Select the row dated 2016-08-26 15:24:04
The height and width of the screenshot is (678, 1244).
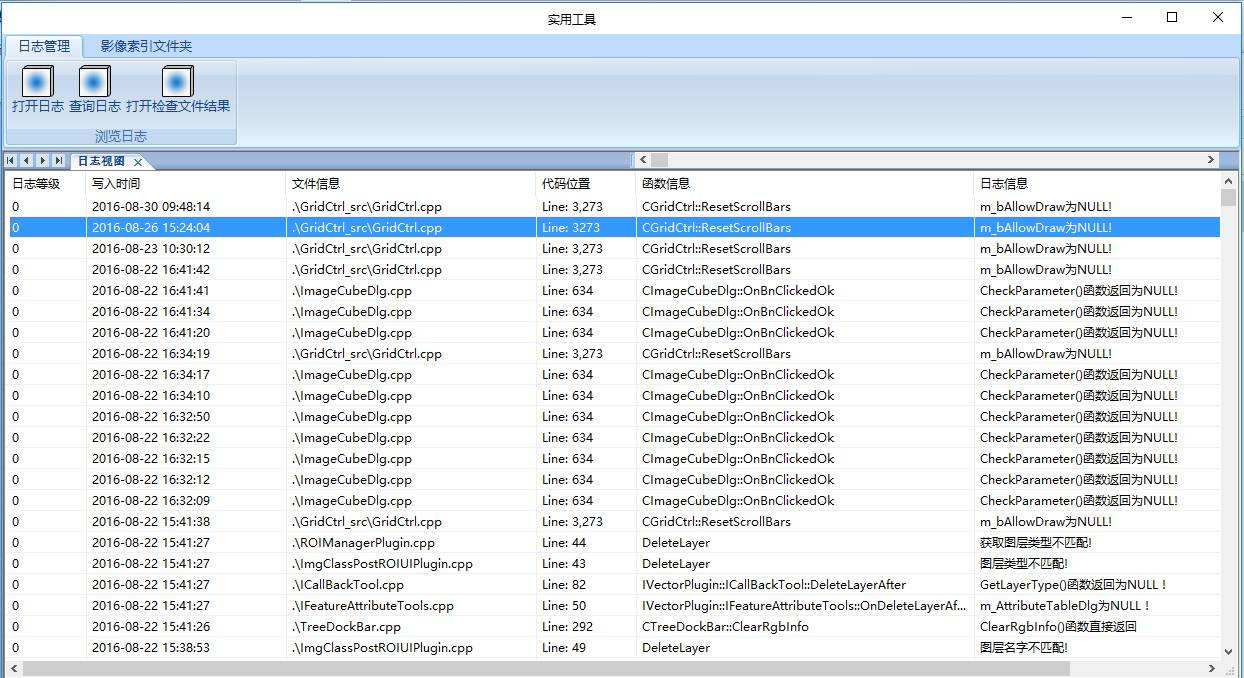(x=615, y=228)
